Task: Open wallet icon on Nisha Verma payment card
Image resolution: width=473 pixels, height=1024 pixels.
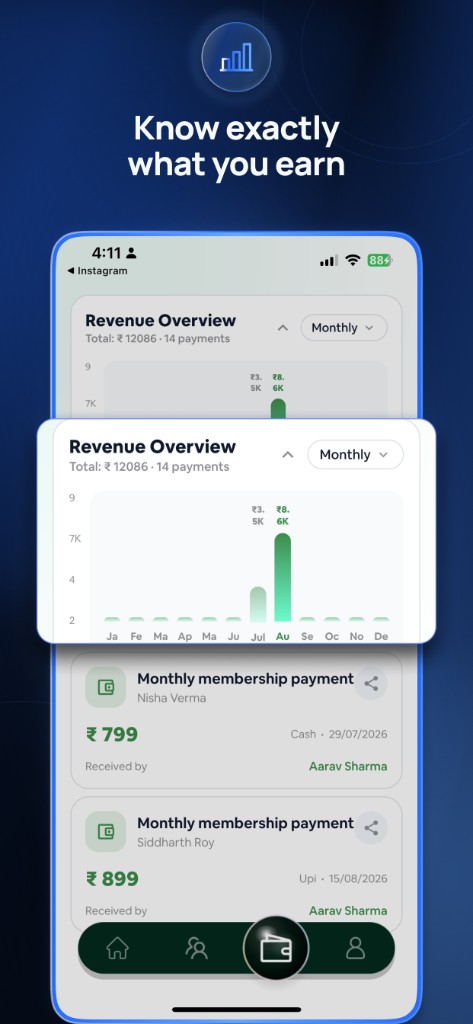Action: (x=105, y=687)
